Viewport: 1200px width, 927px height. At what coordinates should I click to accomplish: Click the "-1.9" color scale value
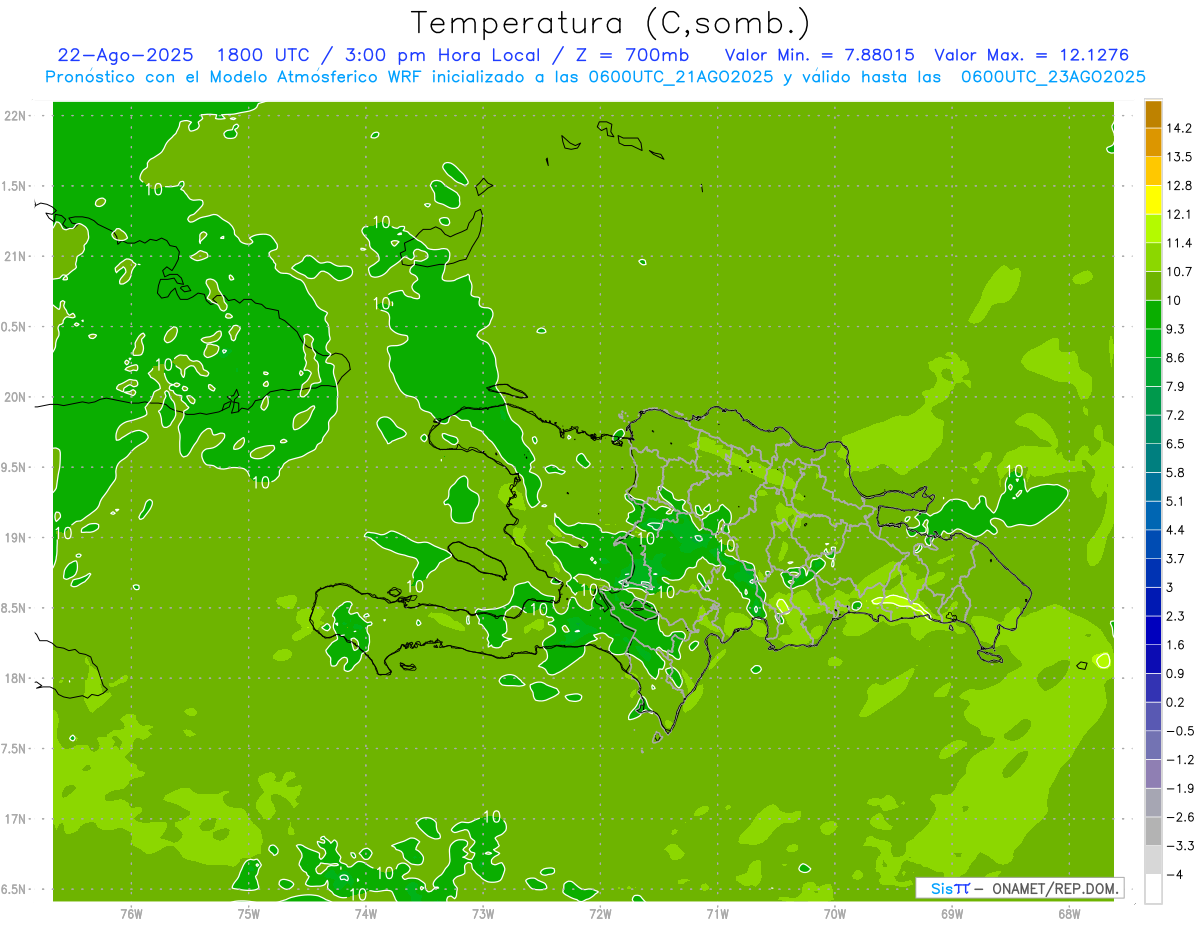[1180, 788]
